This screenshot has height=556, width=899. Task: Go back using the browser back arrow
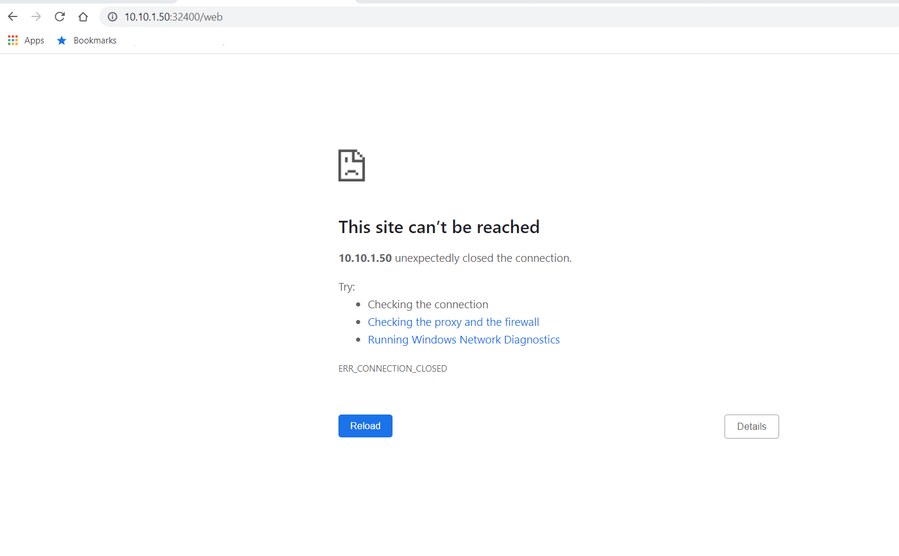tap(13, 17)
